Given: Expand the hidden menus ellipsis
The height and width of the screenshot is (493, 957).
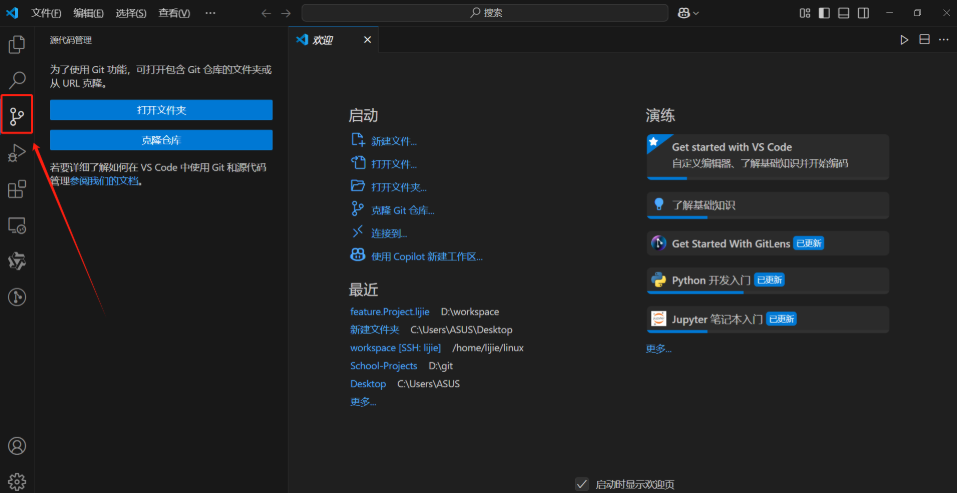Looking at the screenshot, I should point(210,13).
